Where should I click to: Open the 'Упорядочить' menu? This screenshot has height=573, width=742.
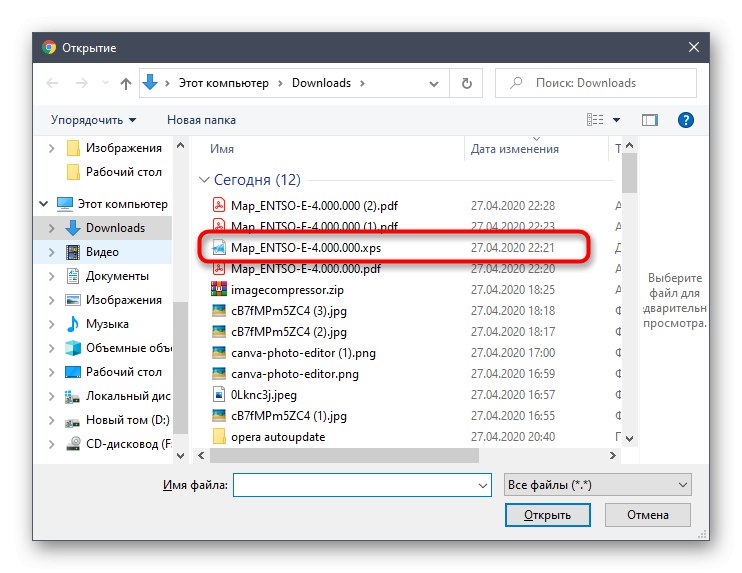93,120
